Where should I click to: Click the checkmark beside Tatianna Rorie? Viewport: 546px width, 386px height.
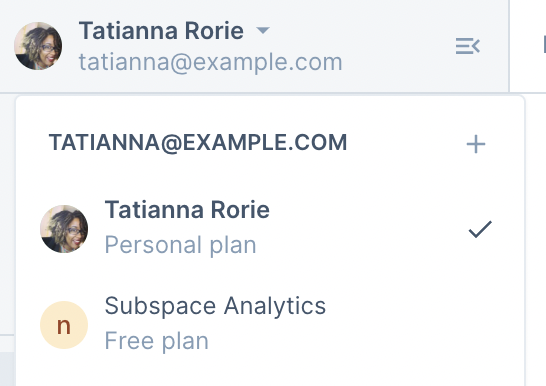pyautogui.click(x=480, y=229)
